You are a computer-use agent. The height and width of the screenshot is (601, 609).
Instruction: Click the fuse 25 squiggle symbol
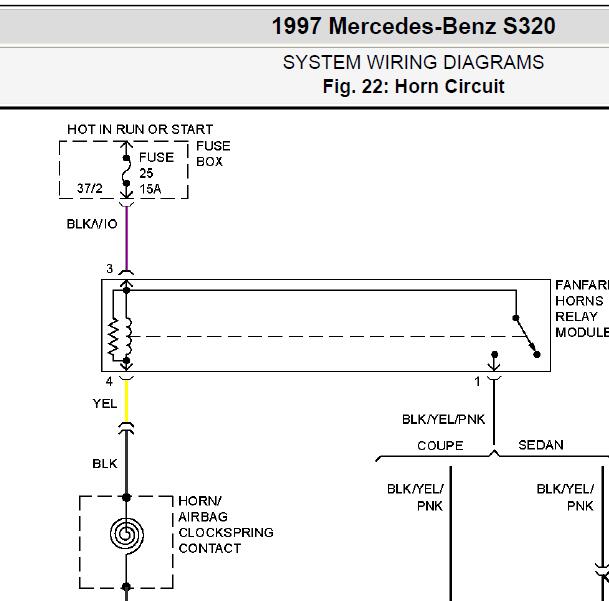pos(126,171)
